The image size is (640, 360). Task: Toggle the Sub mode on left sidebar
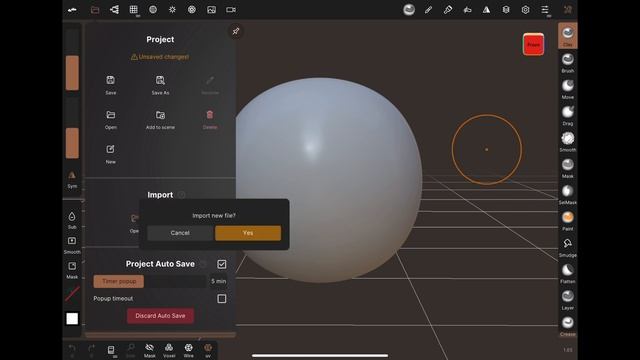click(x=72, y=220)
